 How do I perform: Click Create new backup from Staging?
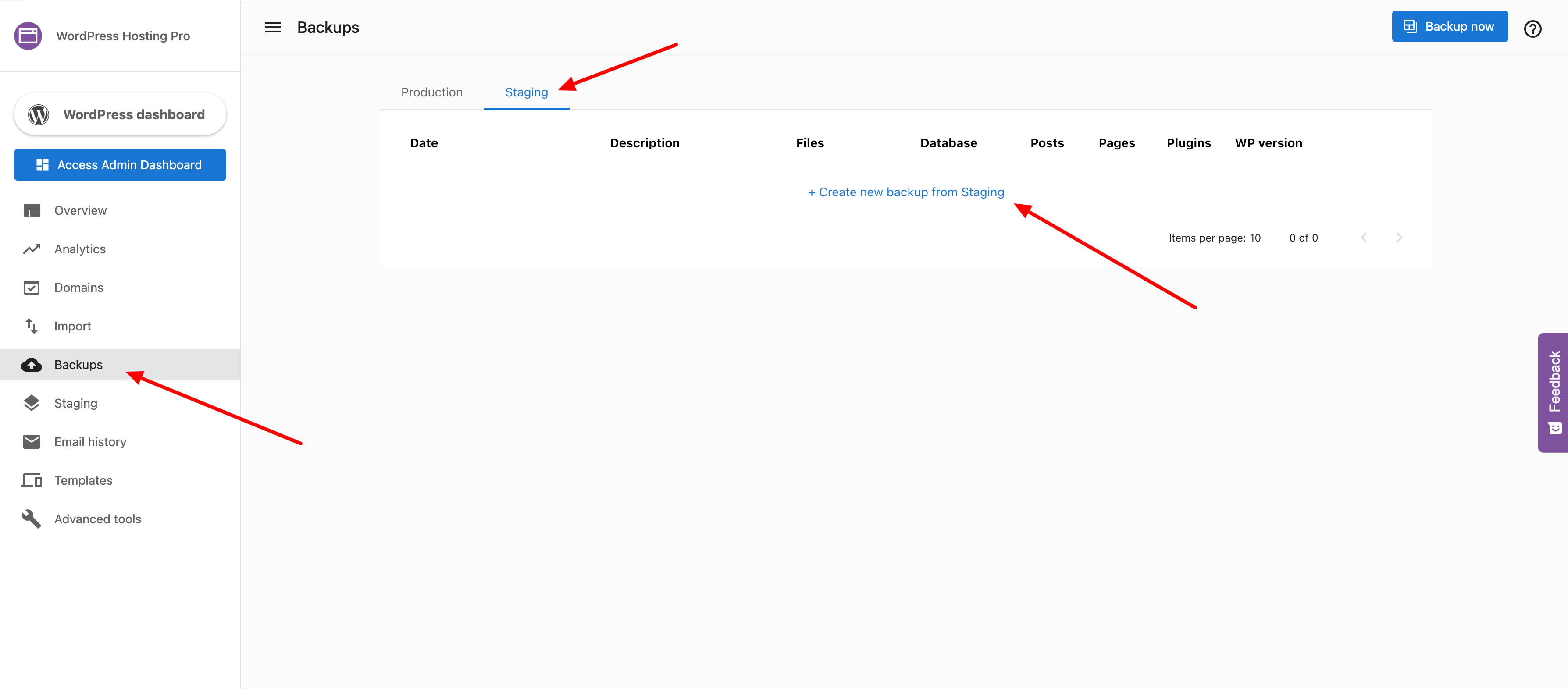tap(906, 192)
